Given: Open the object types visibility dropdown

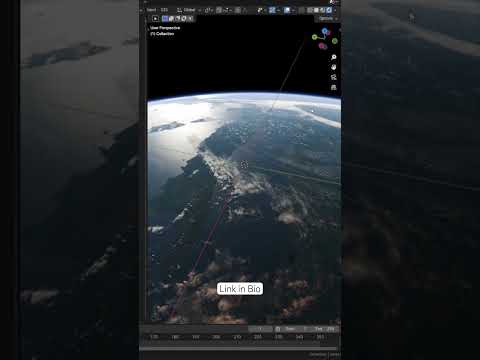Looking at the screenshot, I should pyautogui.click(x=262, y=10).
